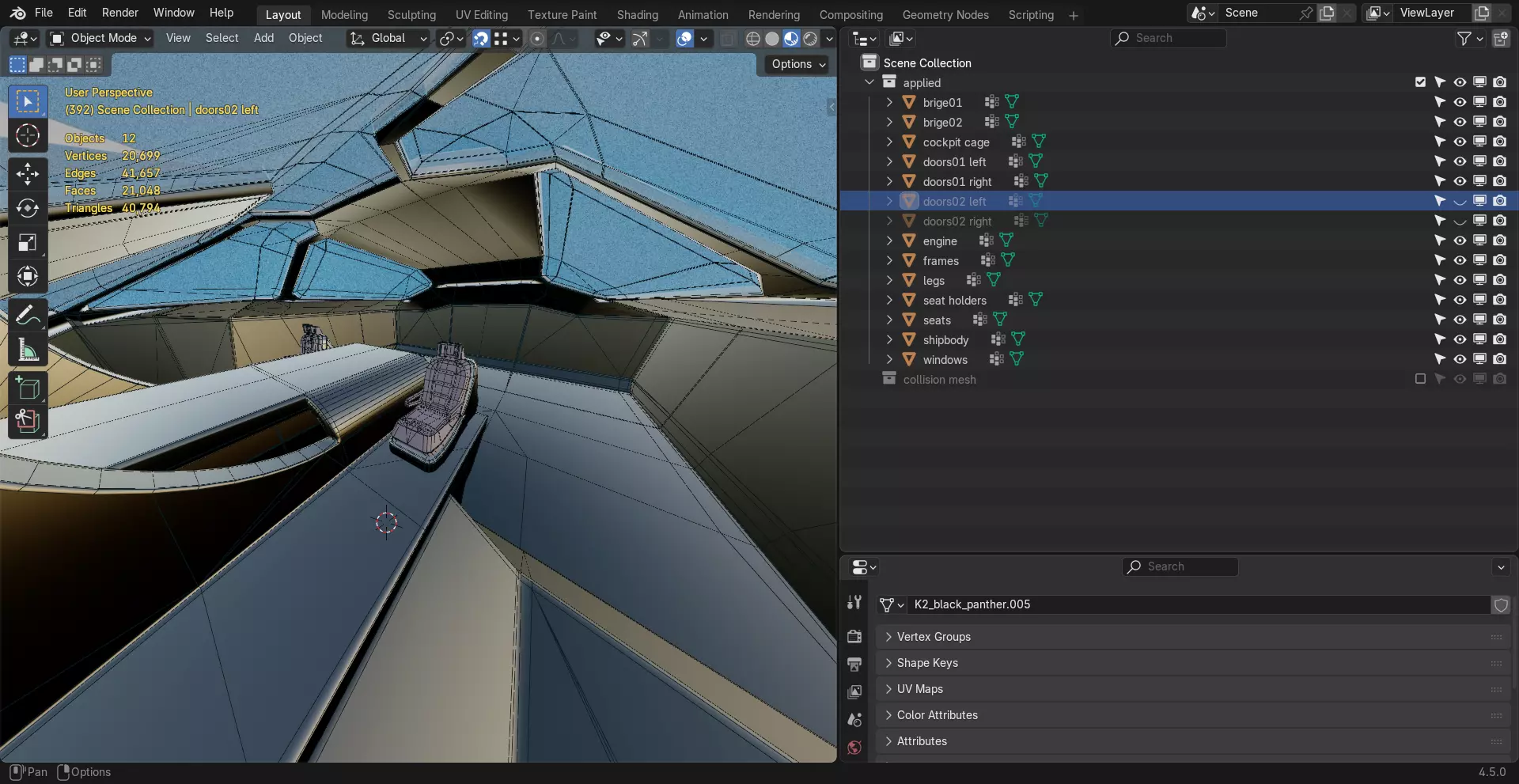Open the outliner filter funnel
Image resolution: width=1519 pixels, height=784 pixels.
[1464, 38]
